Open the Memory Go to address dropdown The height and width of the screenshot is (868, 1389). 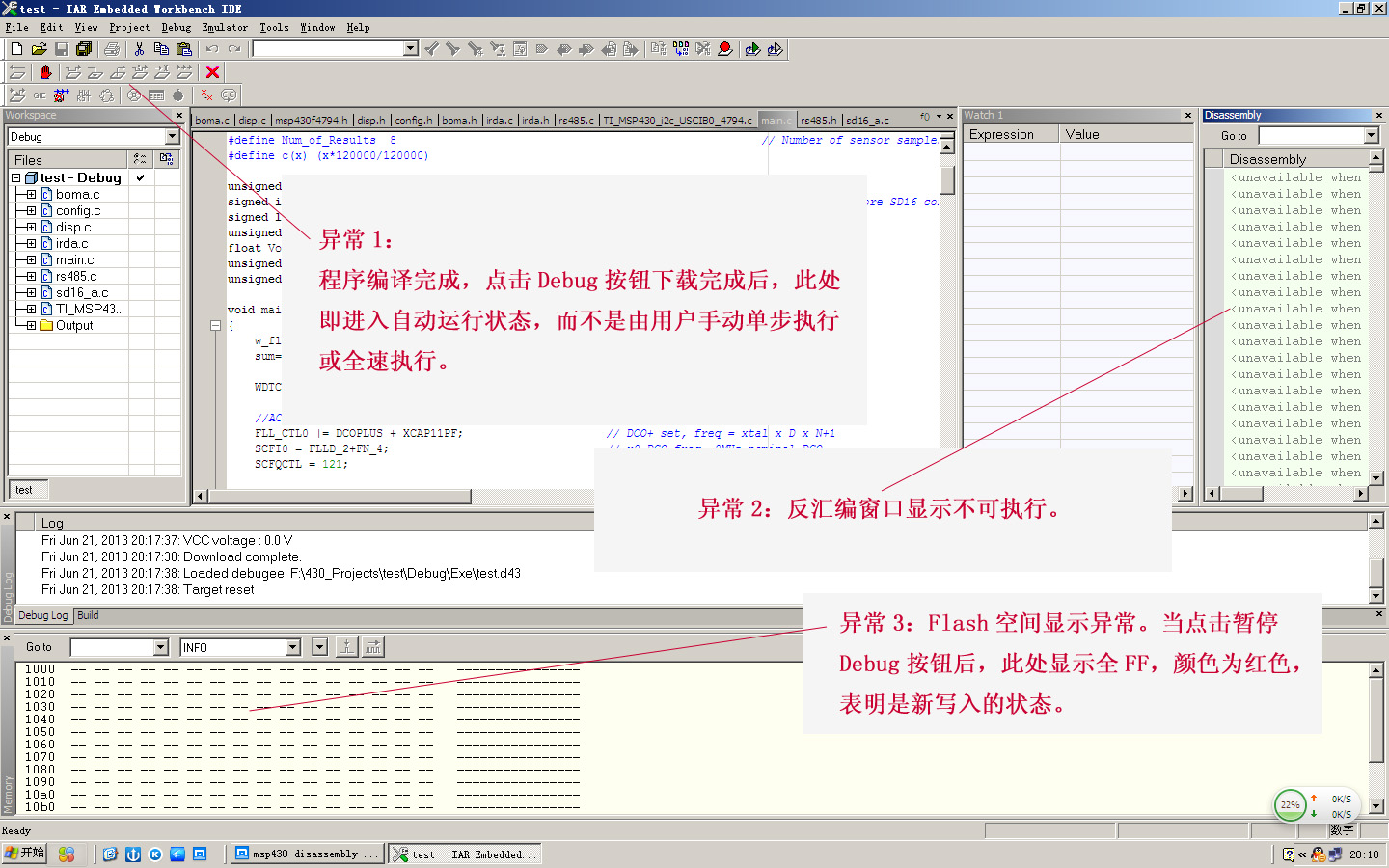161,647
